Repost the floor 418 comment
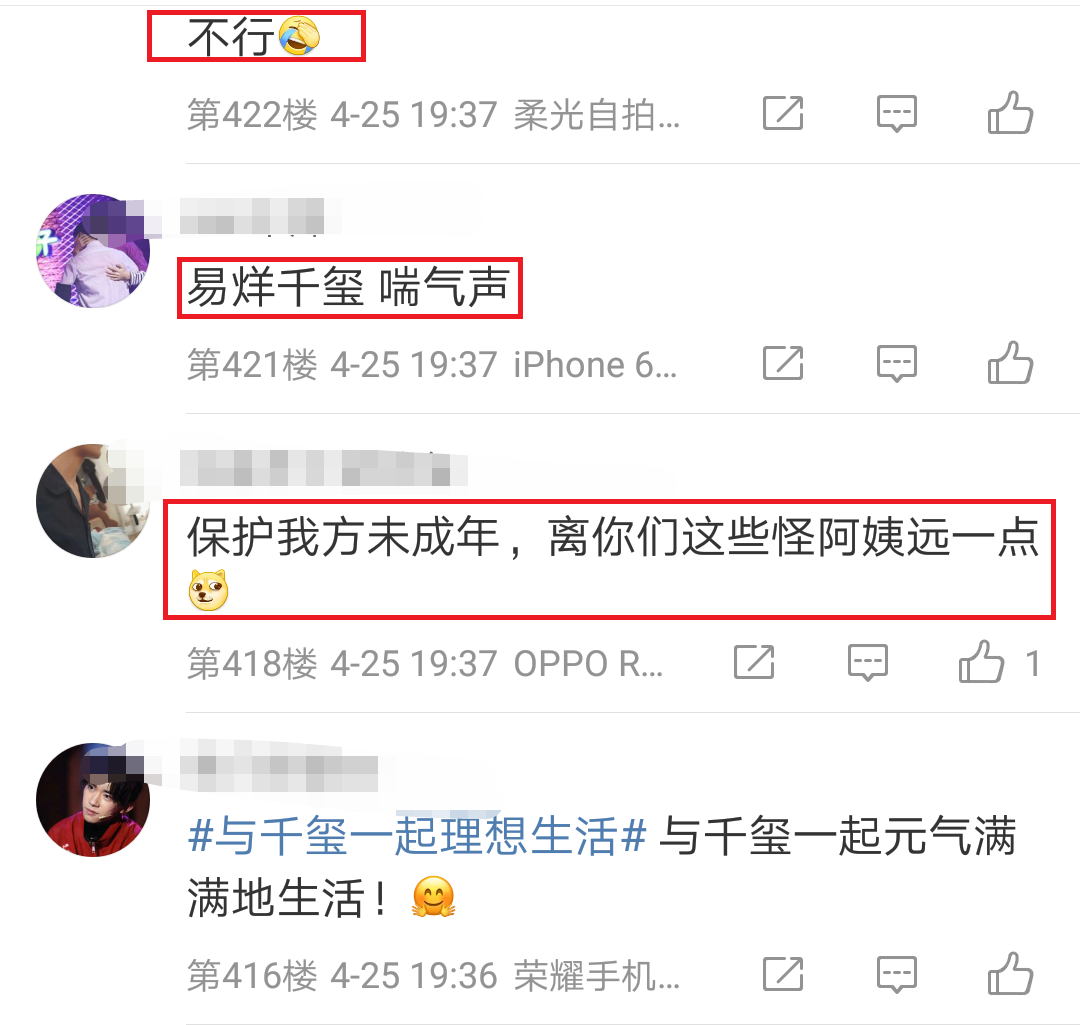The height and width of the screenshot is (1025, 1080). pos(754,662)
